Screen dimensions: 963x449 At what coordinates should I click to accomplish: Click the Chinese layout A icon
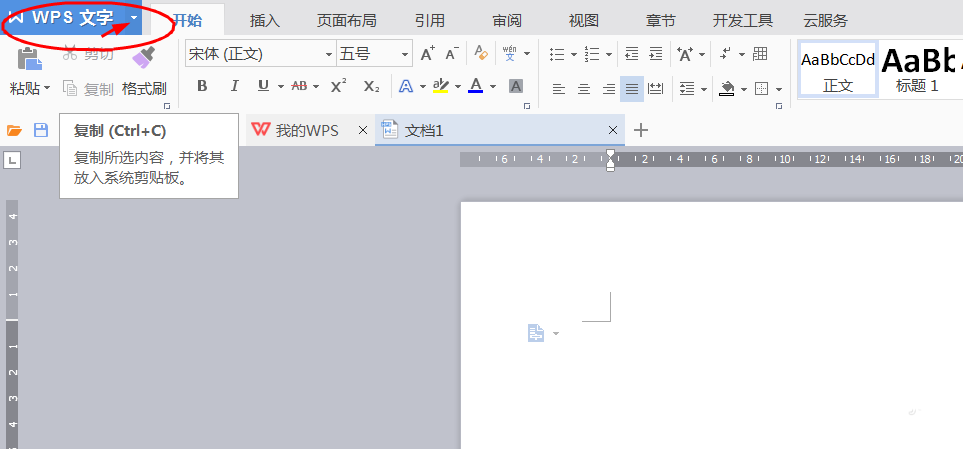685,54
